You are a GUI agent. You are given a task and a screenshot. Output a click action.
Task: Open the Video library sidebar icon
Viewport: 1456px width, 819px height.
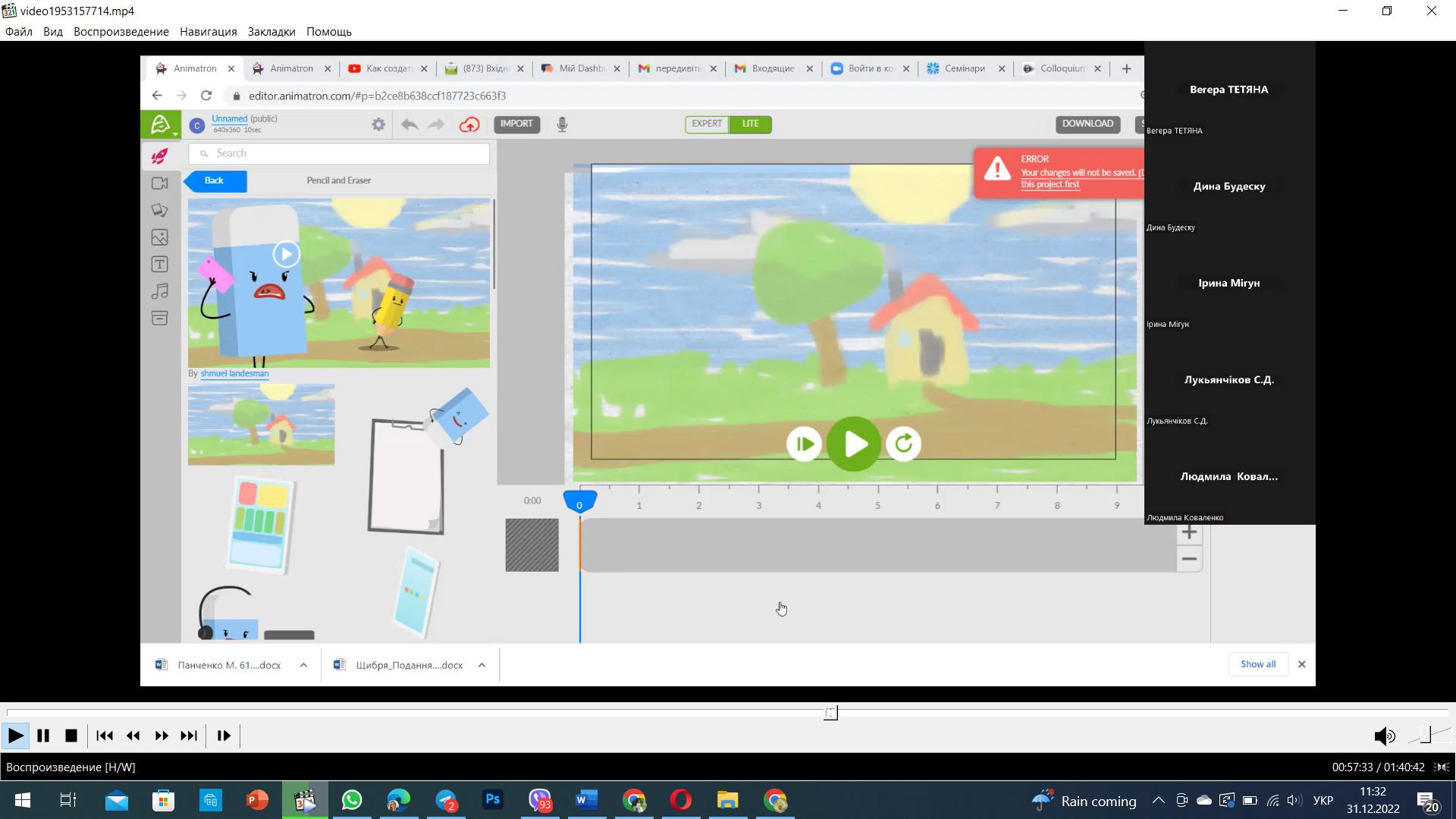[159, 184]
